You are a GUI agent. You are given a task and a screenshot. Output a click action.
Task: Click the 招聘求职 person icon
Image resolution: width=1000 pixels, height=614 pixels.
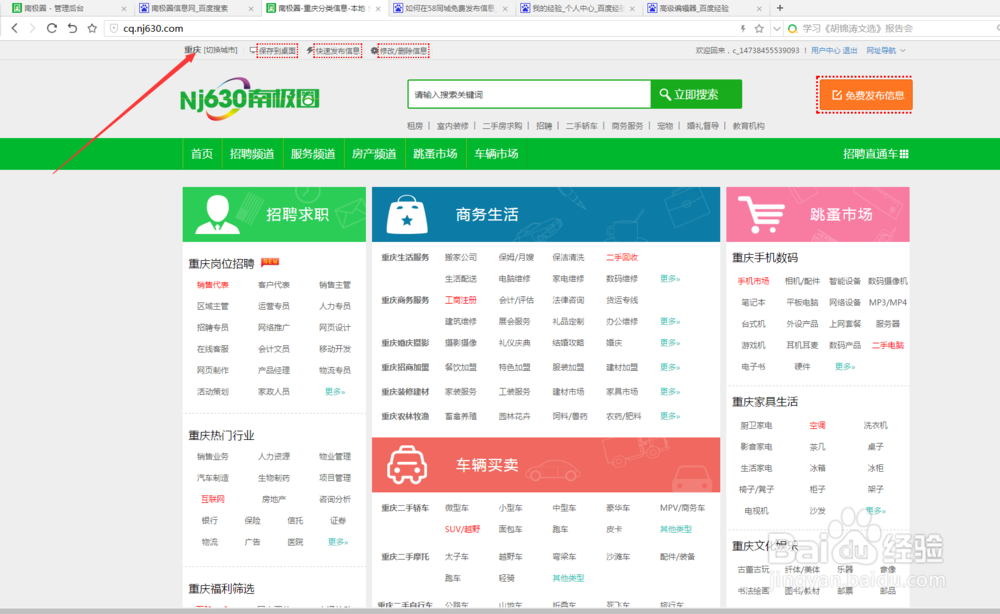click(219, 212)
